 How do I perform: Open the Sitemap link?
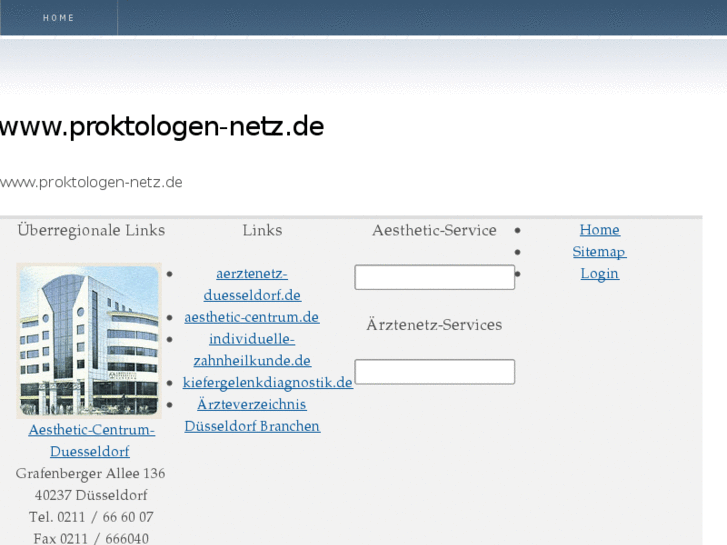point(599,251)
